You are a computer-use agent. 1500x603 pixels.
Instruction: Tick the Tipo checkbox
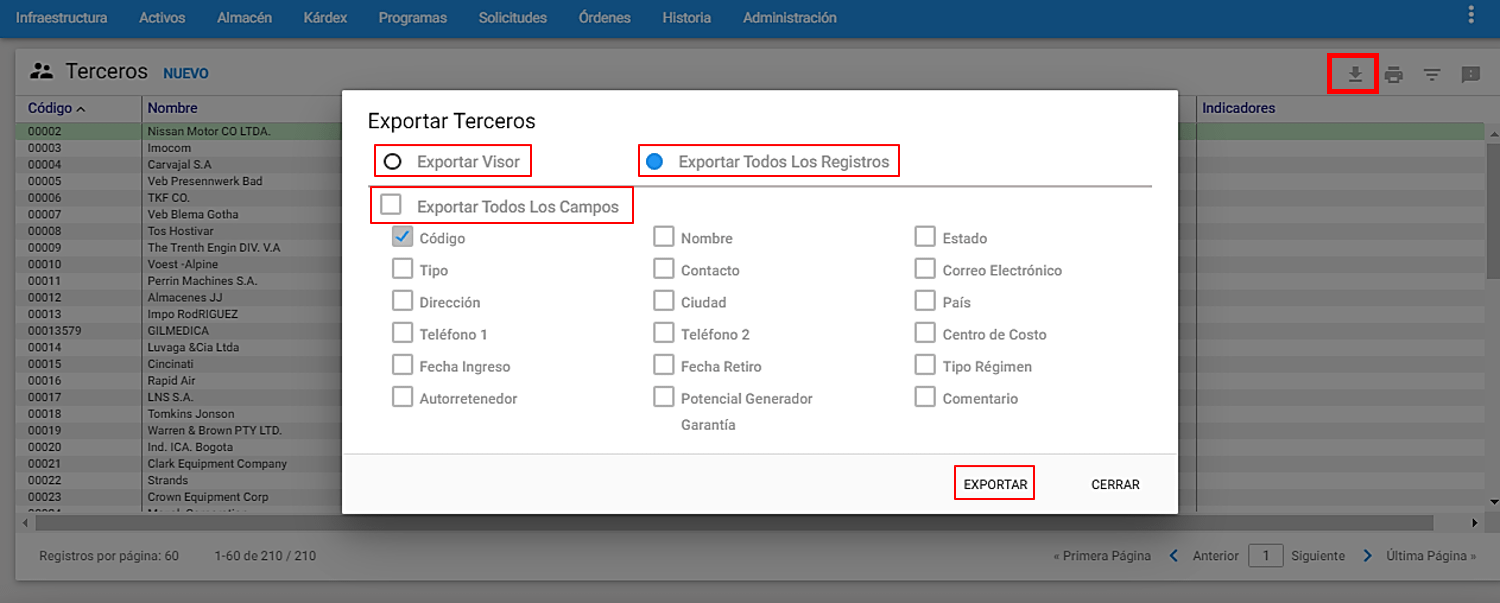(x=402, y=269)
